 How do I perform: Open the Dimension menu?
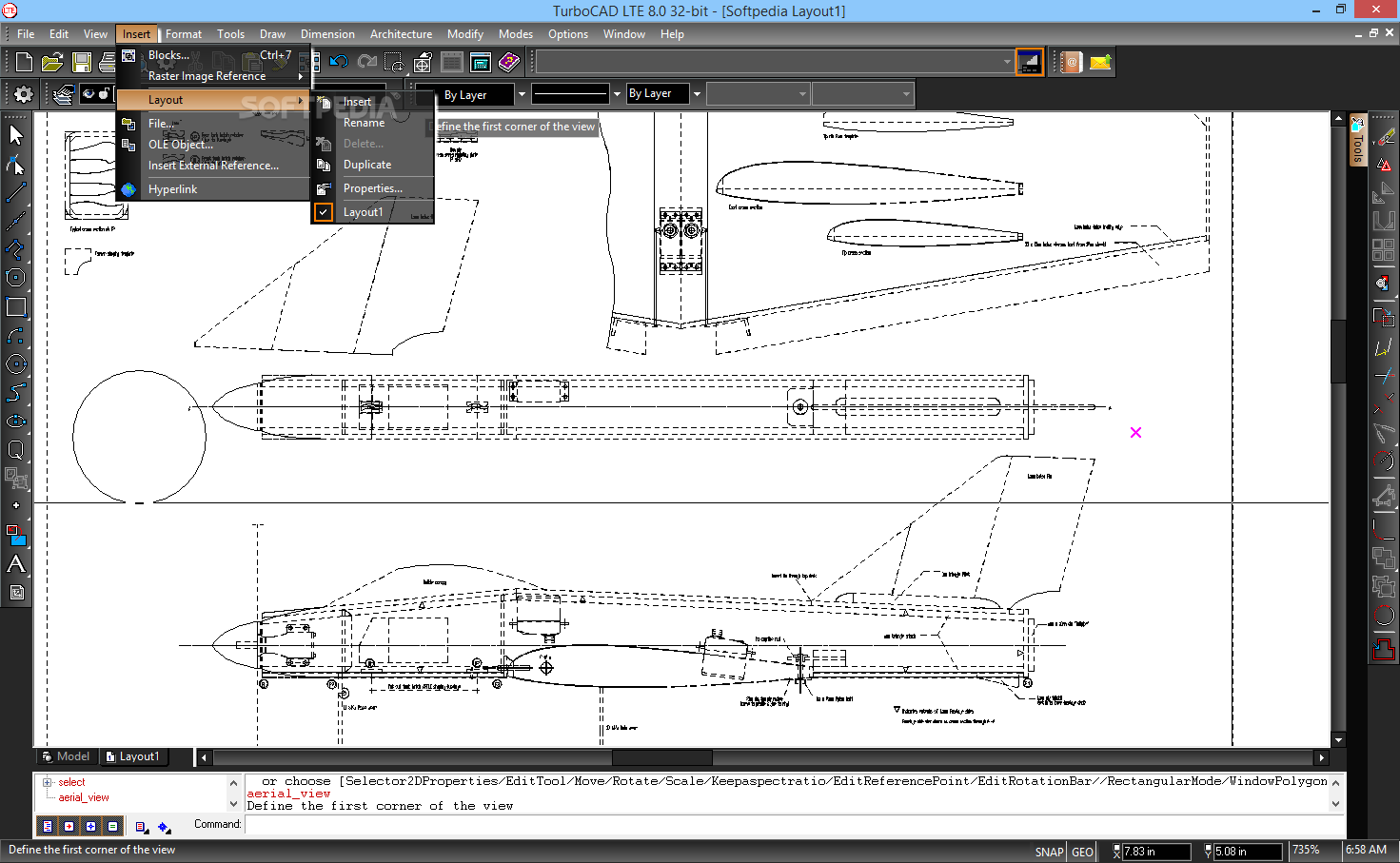(x=327, y=34)
